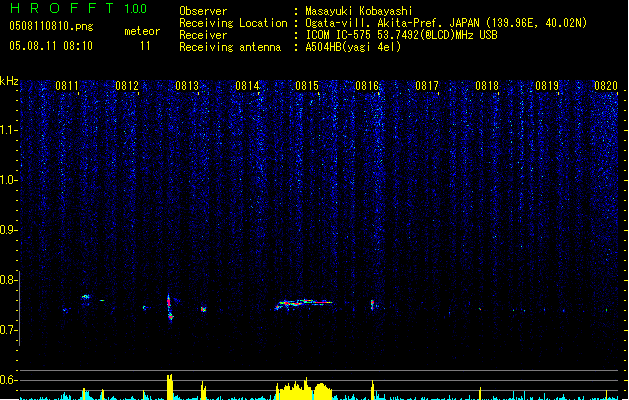Select the file name 0508110810.png
Screen dimensions: 629x400
coord(51,26)
